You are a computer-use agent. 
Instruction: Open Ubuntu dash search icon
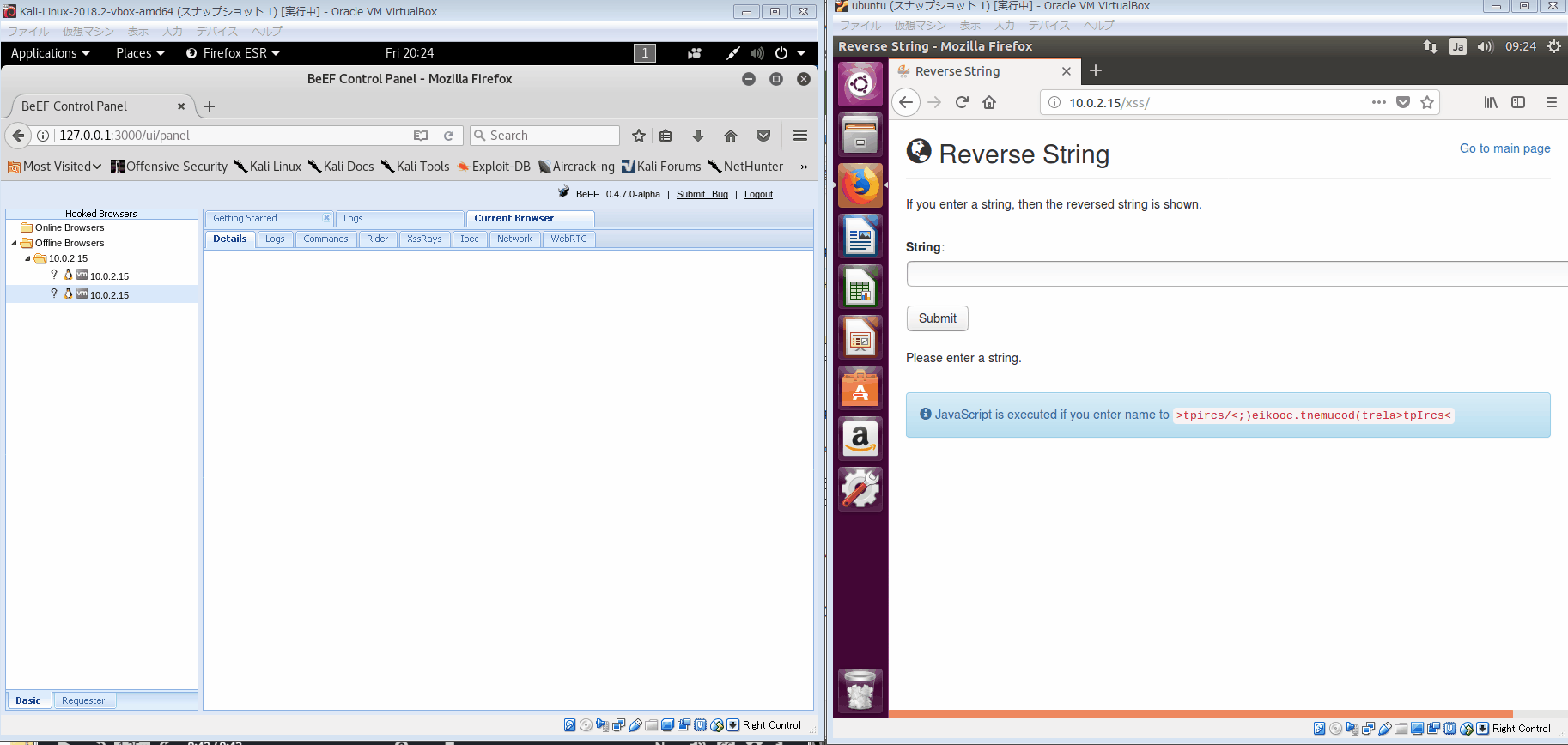pos(860,84)
